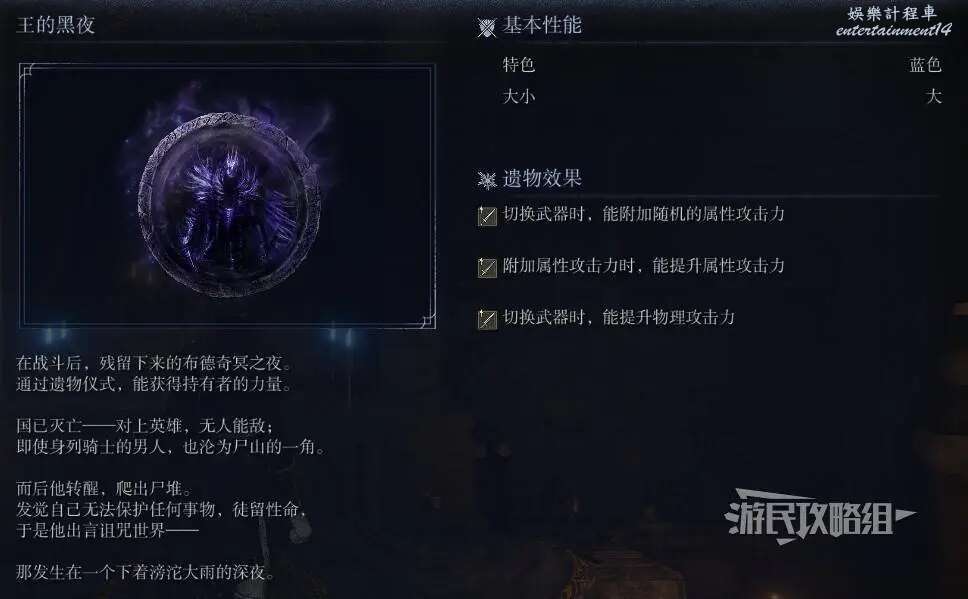Click the 蓝色 color value
The image size is (968, 599).
(x=925, y=64)
